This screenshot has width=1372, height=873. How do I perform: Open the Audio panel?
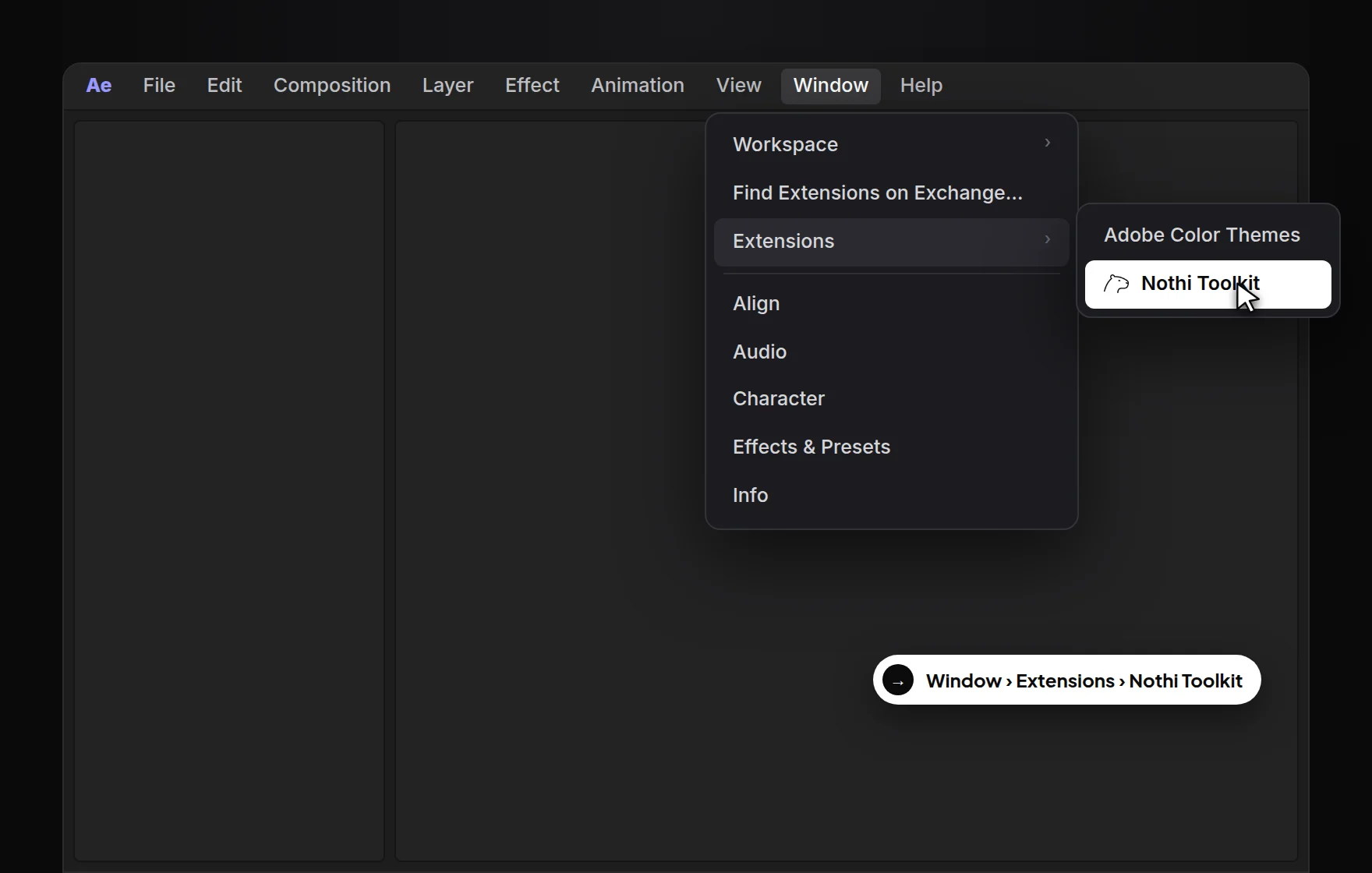[x=892, y=352]
